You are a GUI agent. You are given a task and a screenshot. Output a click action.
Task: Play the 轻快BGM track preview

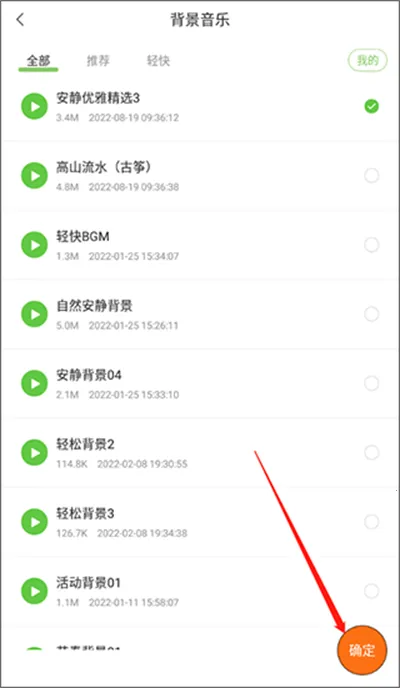(x=34, y=245)
